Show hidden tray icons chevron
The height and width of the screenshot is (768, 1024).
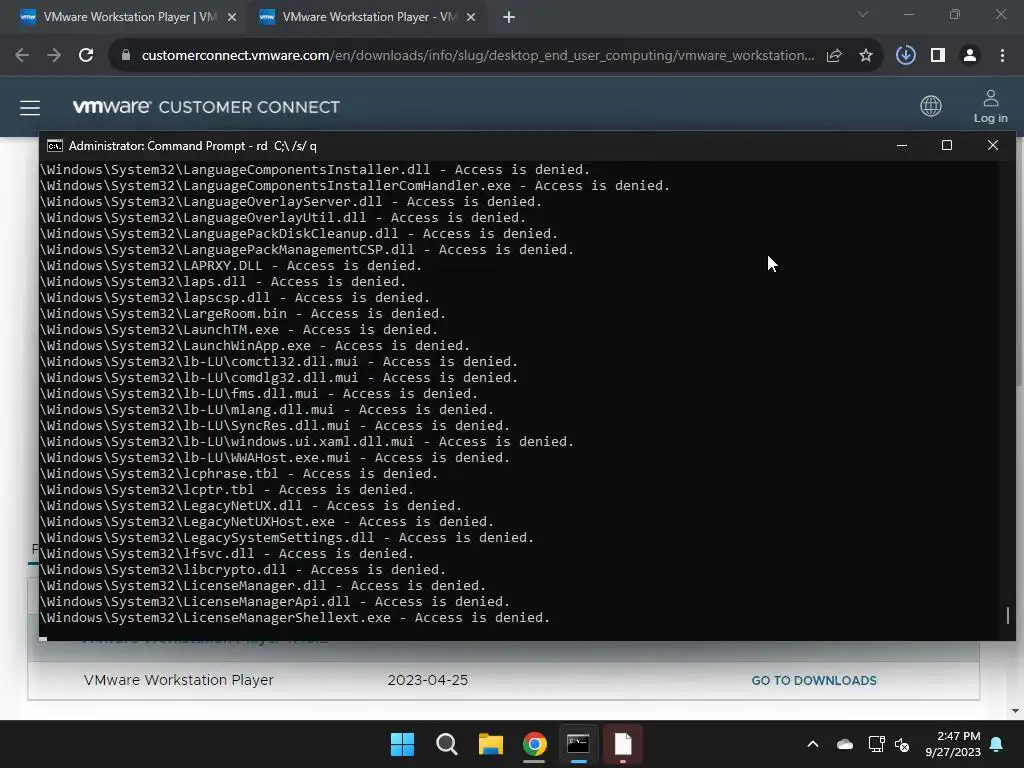point(813,744)
